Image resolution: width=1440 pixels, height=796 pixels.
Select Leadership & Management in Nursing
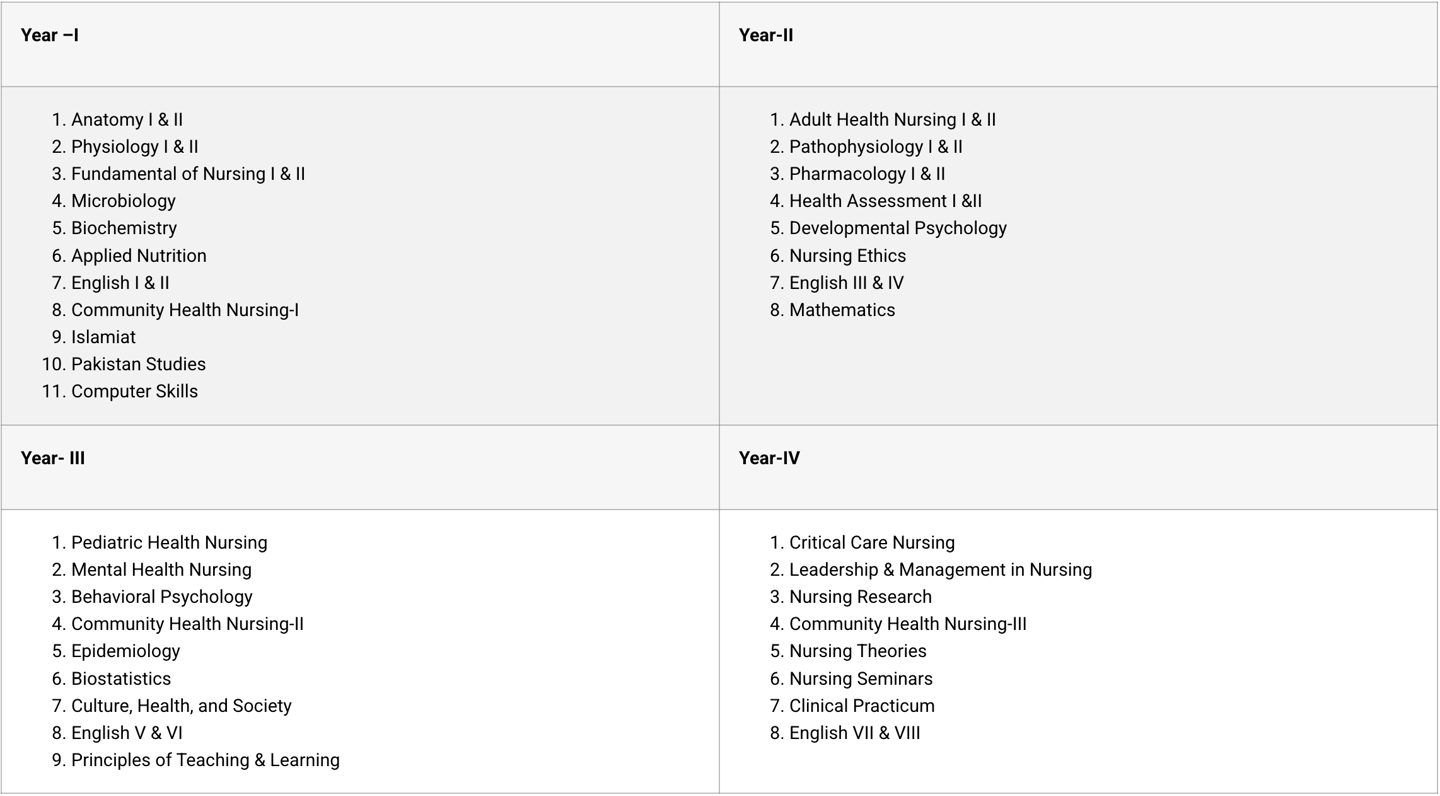940,570
